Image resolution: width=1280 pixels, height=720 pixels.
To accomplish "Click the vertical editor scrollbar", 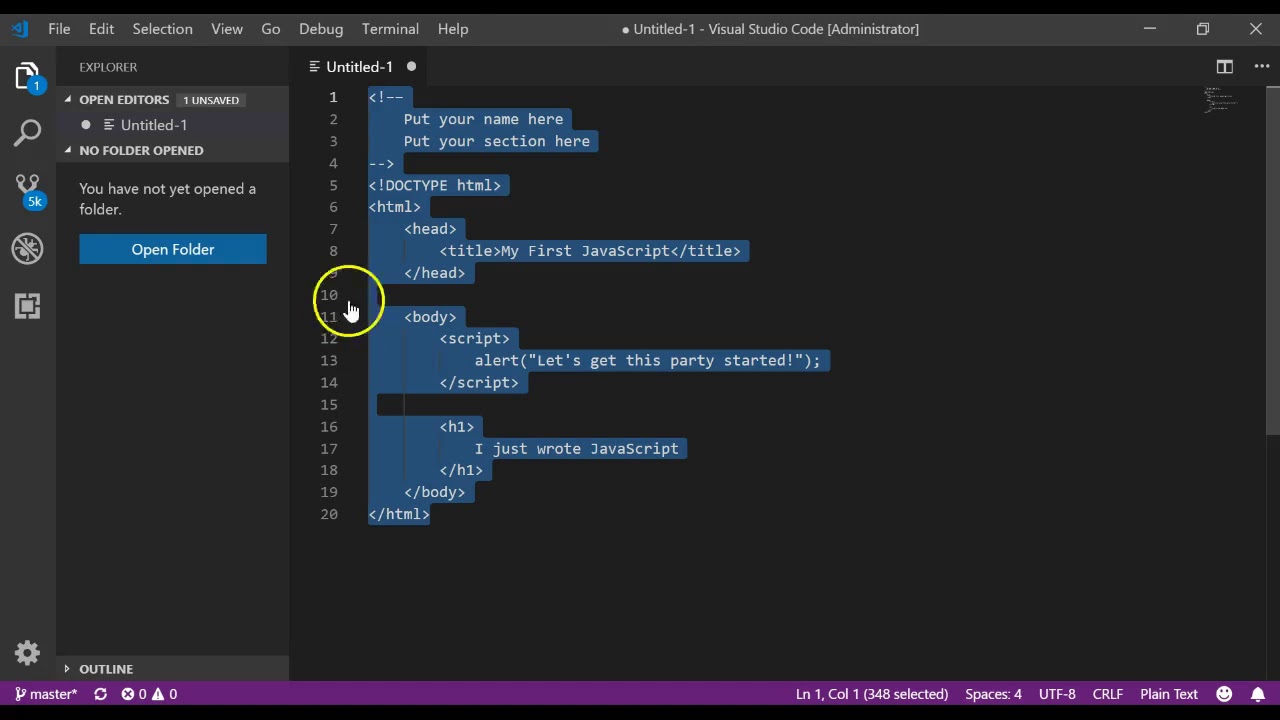I will point(1273,260).
